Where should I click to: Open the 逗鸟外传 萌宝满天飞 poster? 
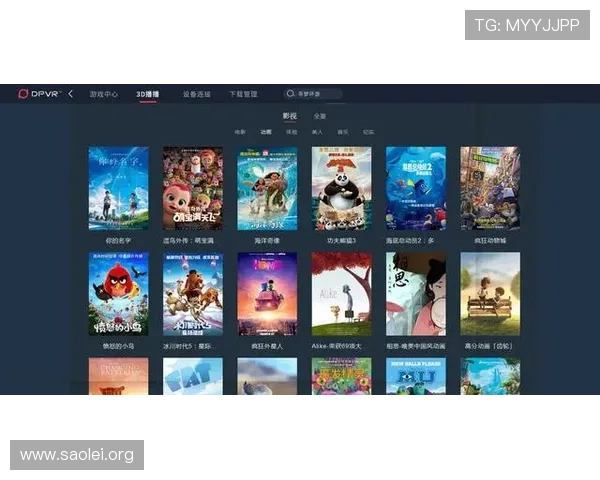coord(193,188)
